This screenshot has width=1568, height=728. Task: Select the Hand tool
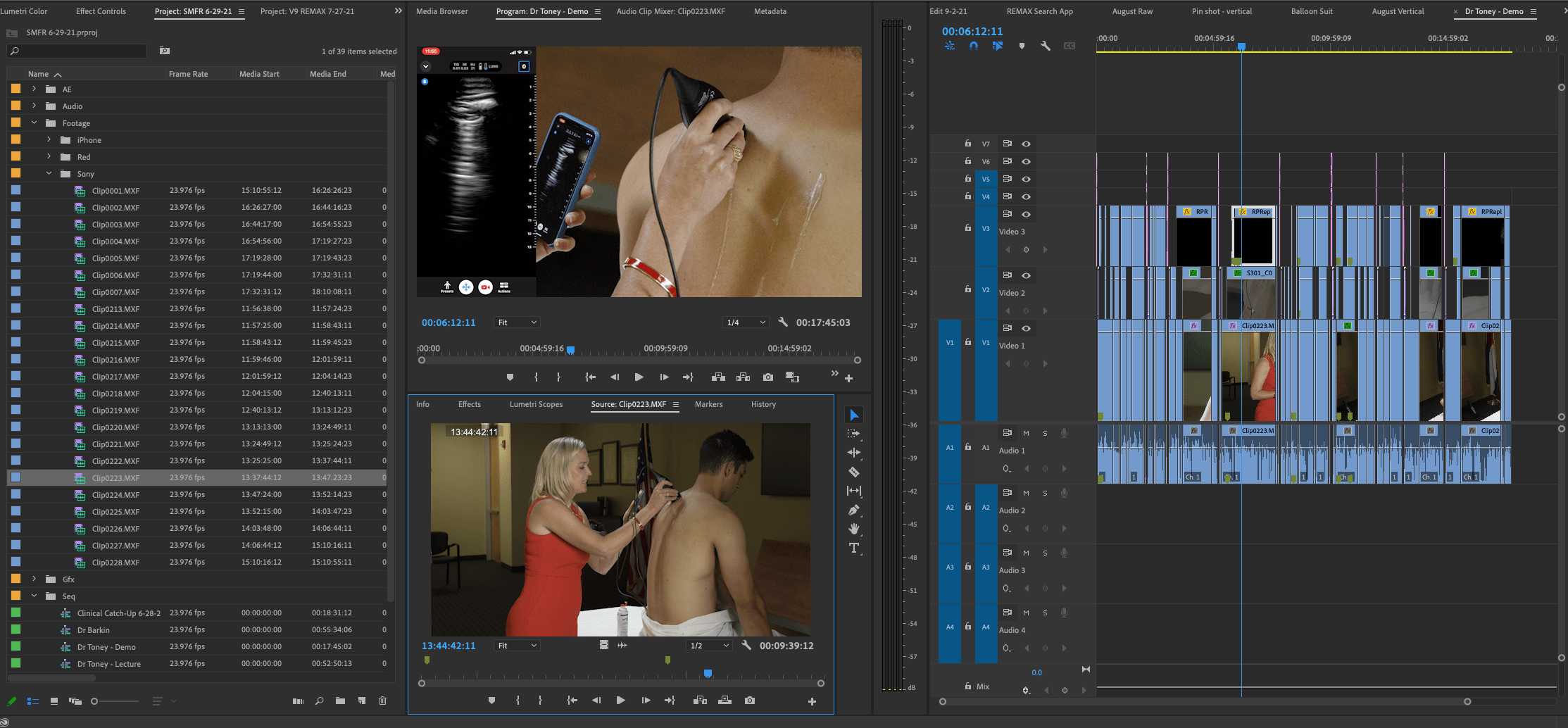coord(853,529)
